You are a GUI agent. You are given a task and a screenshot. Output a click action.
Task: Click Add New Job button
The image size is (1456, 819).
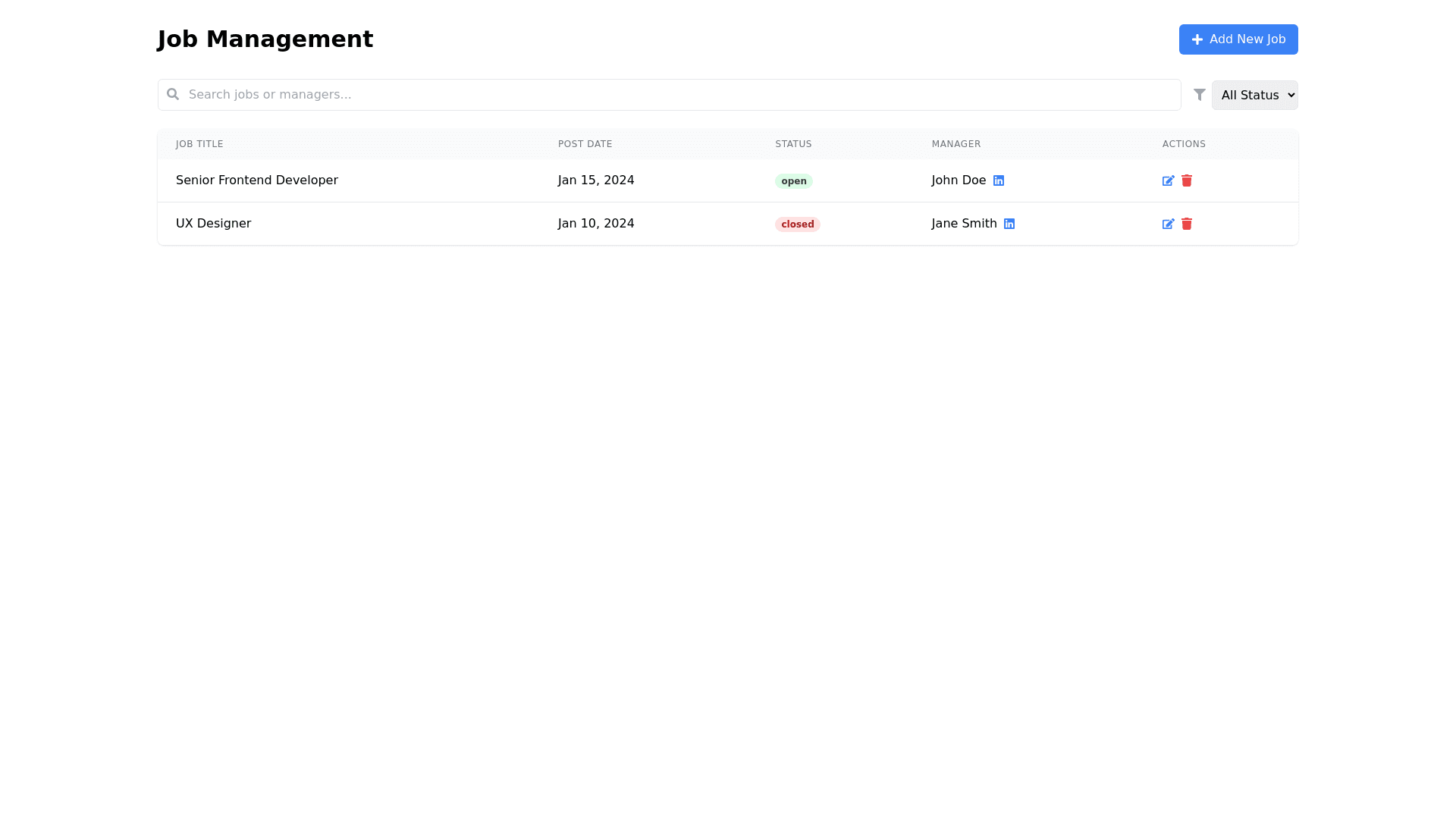coord(1238,39)
